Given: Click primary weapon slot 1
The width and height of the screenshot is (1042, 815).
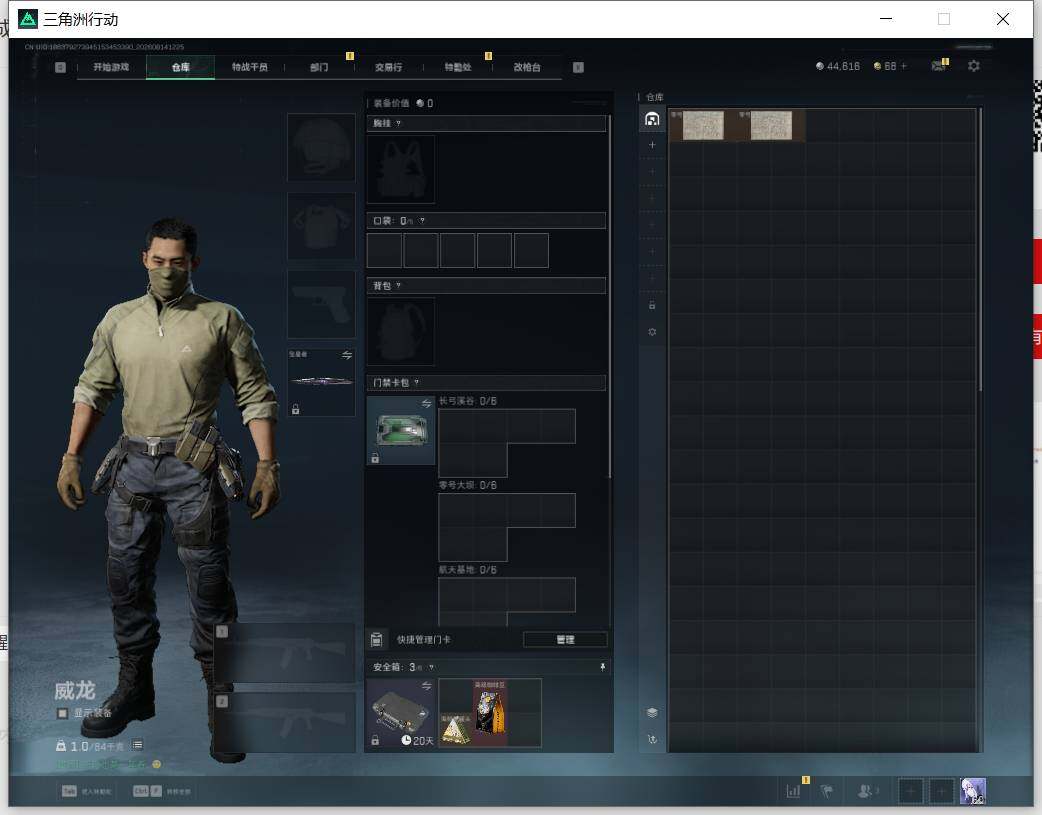Looking at the screenshot, I should coord(284,653).
